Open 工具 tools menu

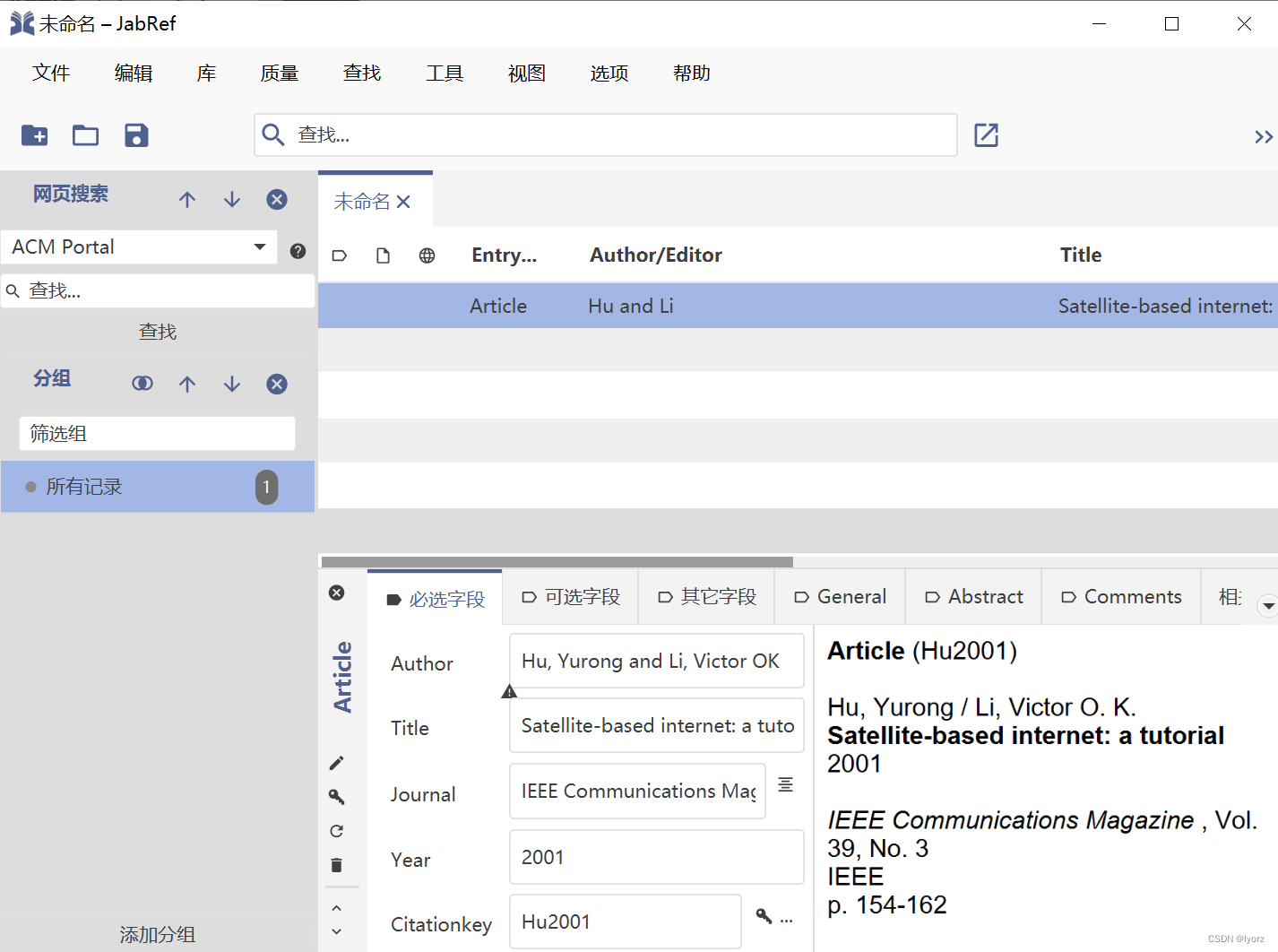tap(445, 73)
